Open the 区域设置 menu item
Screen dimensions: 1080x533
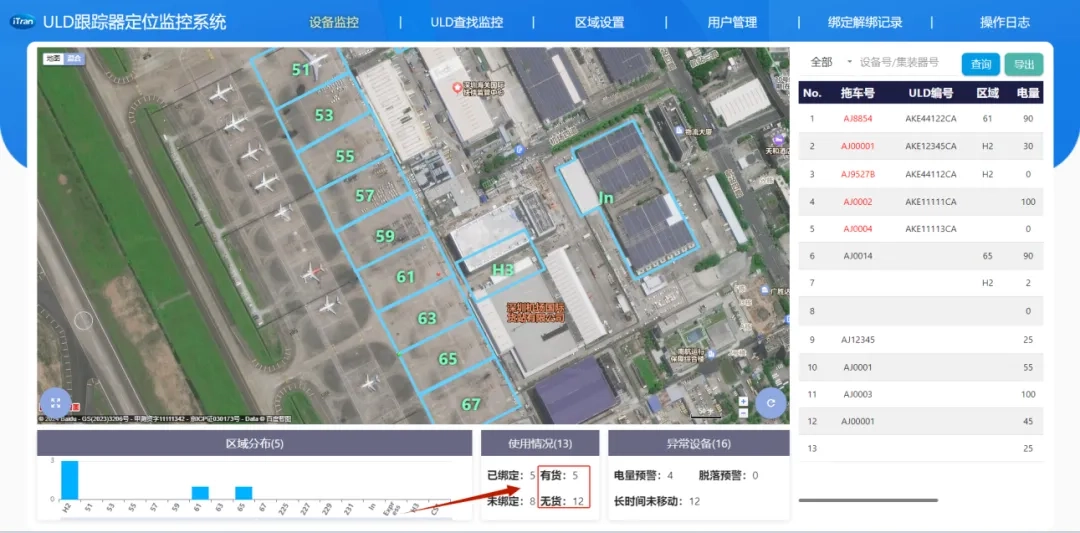[599, 22]
